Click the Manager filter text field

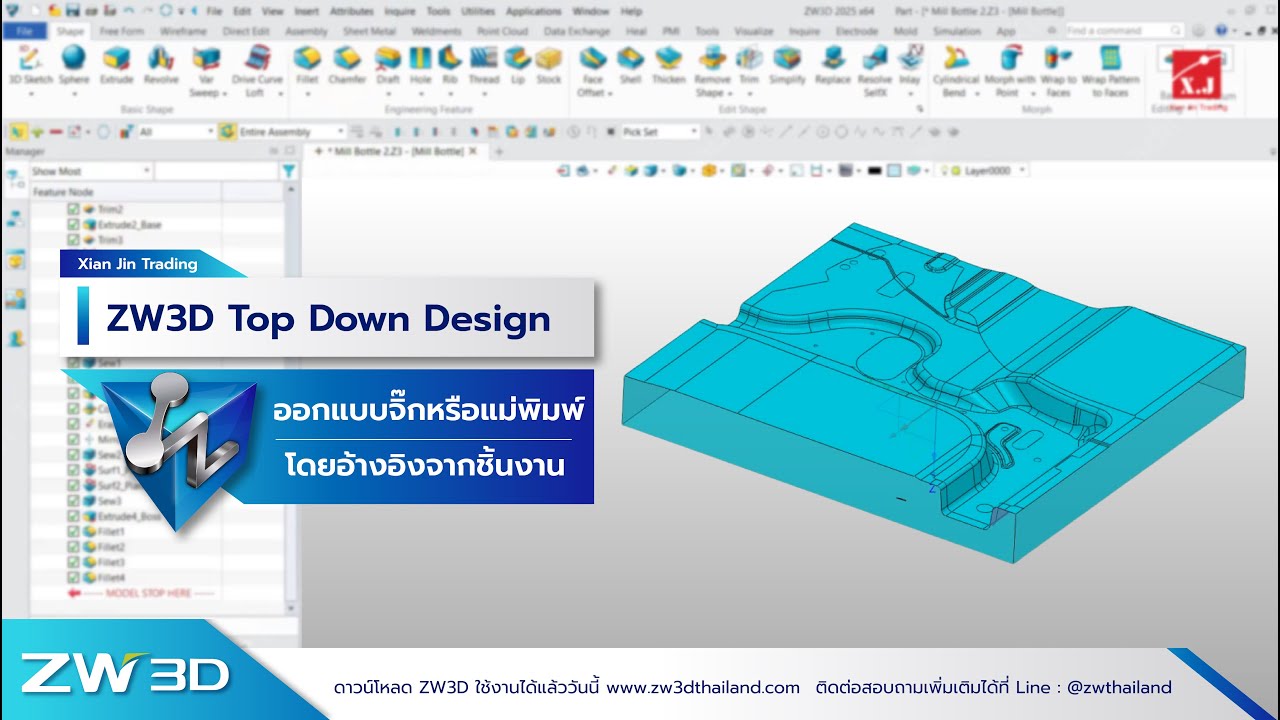point(217,172)
